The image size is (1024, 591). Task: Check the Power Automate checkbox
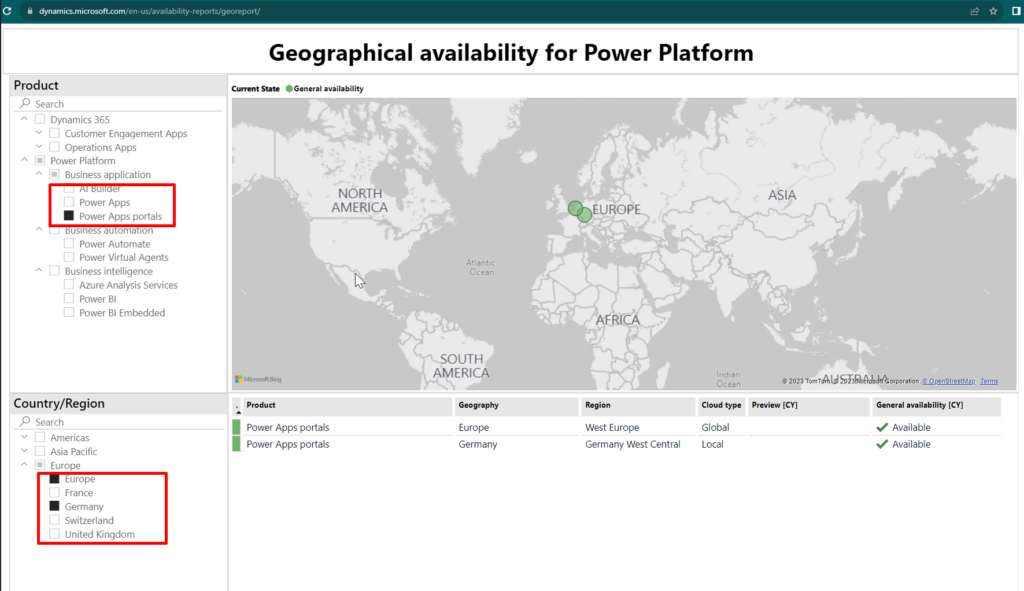click(69, 243)
